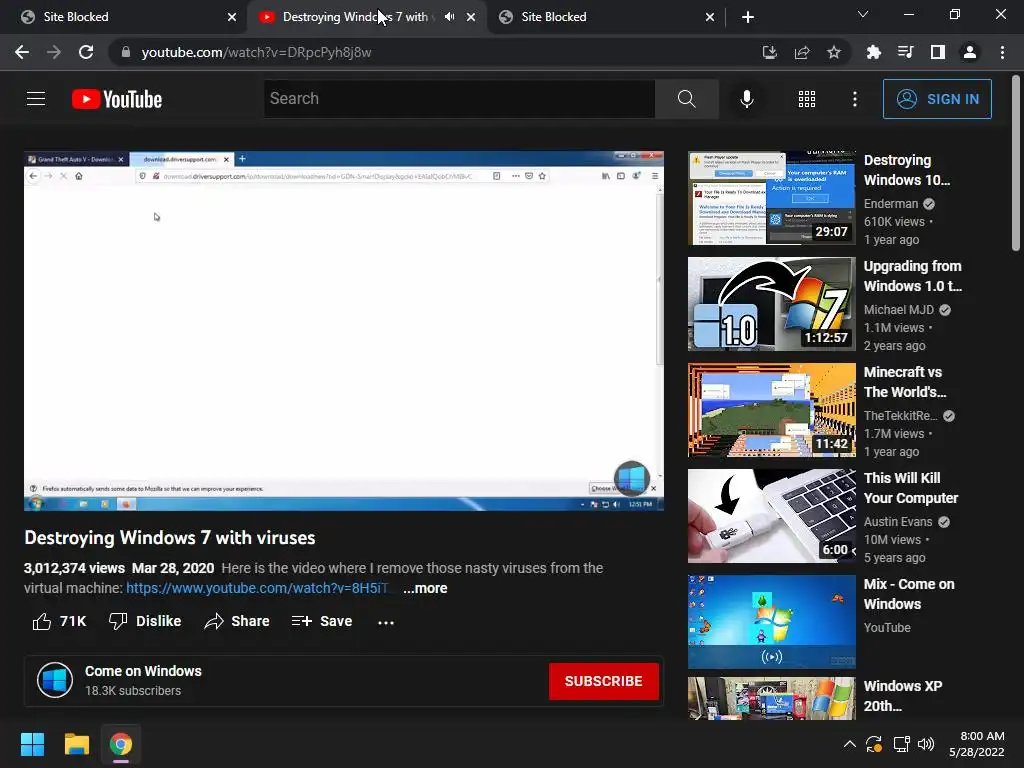Open the Windows XP 20th video title
Image resolution: width=1024 pixels, height=768 pixels.
click(x=903, y=696)
